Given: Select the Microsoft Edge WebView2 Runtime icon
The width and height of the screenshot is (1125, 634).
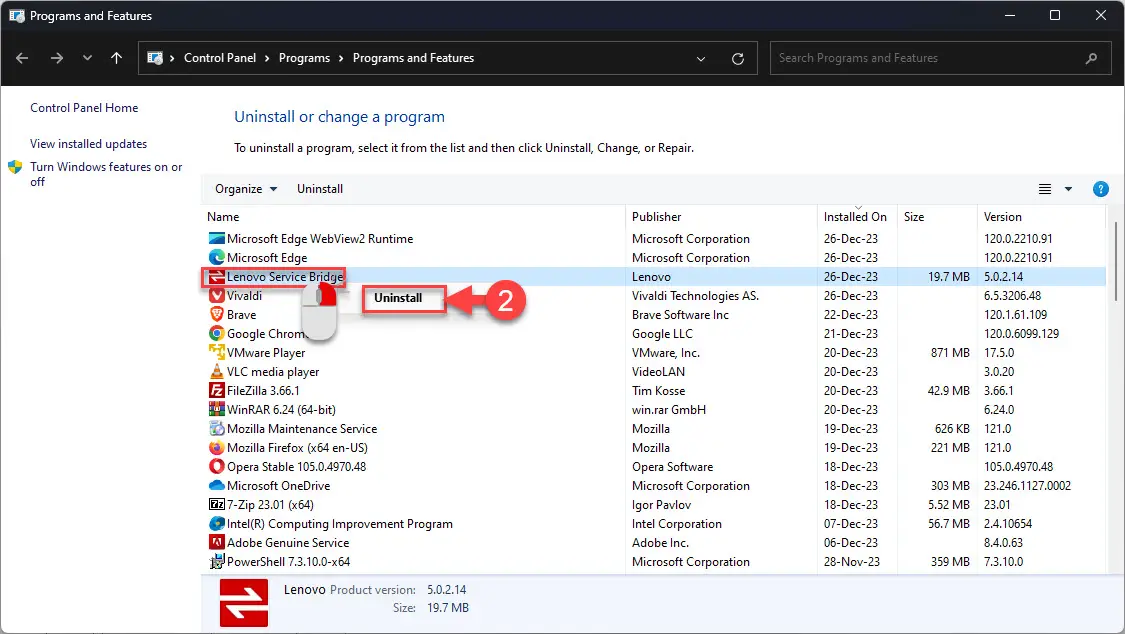Looking at the screenshot, I should (216, 238).
